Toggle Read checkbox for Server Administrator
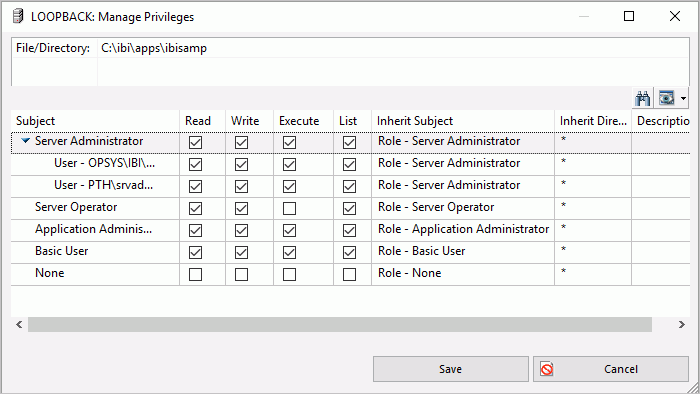The height and width of the screenshot is (394, 700). tap(196, 142)
